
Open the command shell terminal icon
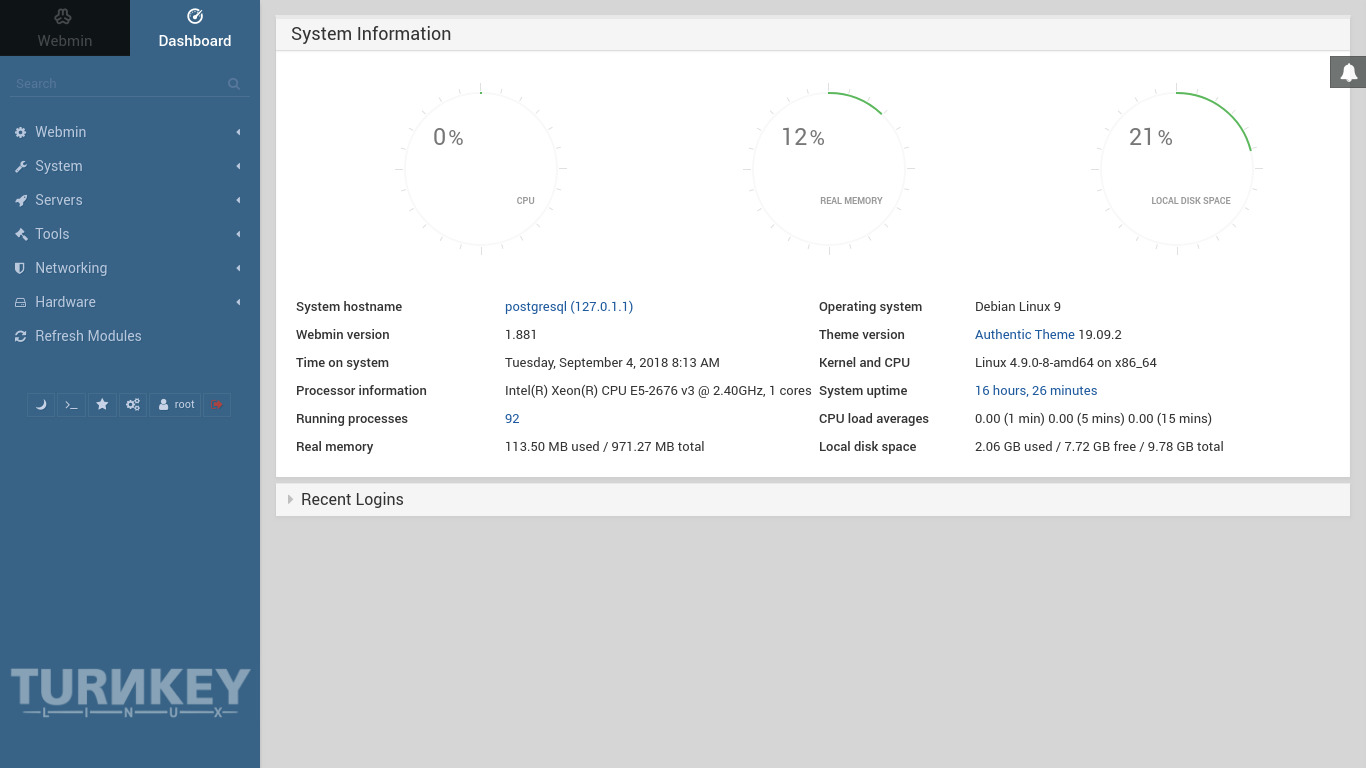(71, 405)
